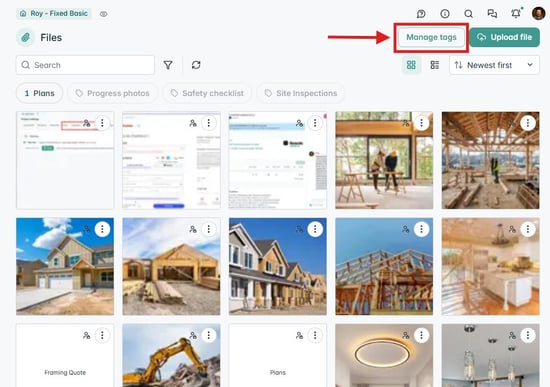Open the user profile avatar
550x387 pixels.
[x=538, y=14]
